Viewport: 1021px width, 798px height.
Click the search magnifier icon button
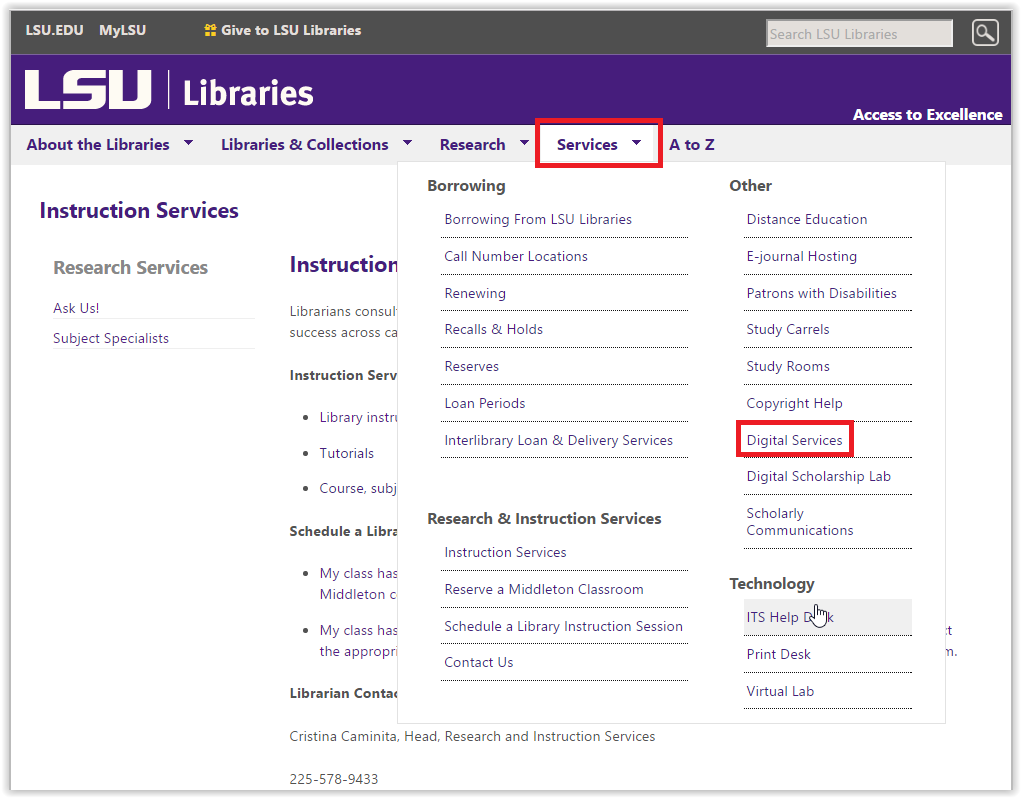[x=985, y=33]
